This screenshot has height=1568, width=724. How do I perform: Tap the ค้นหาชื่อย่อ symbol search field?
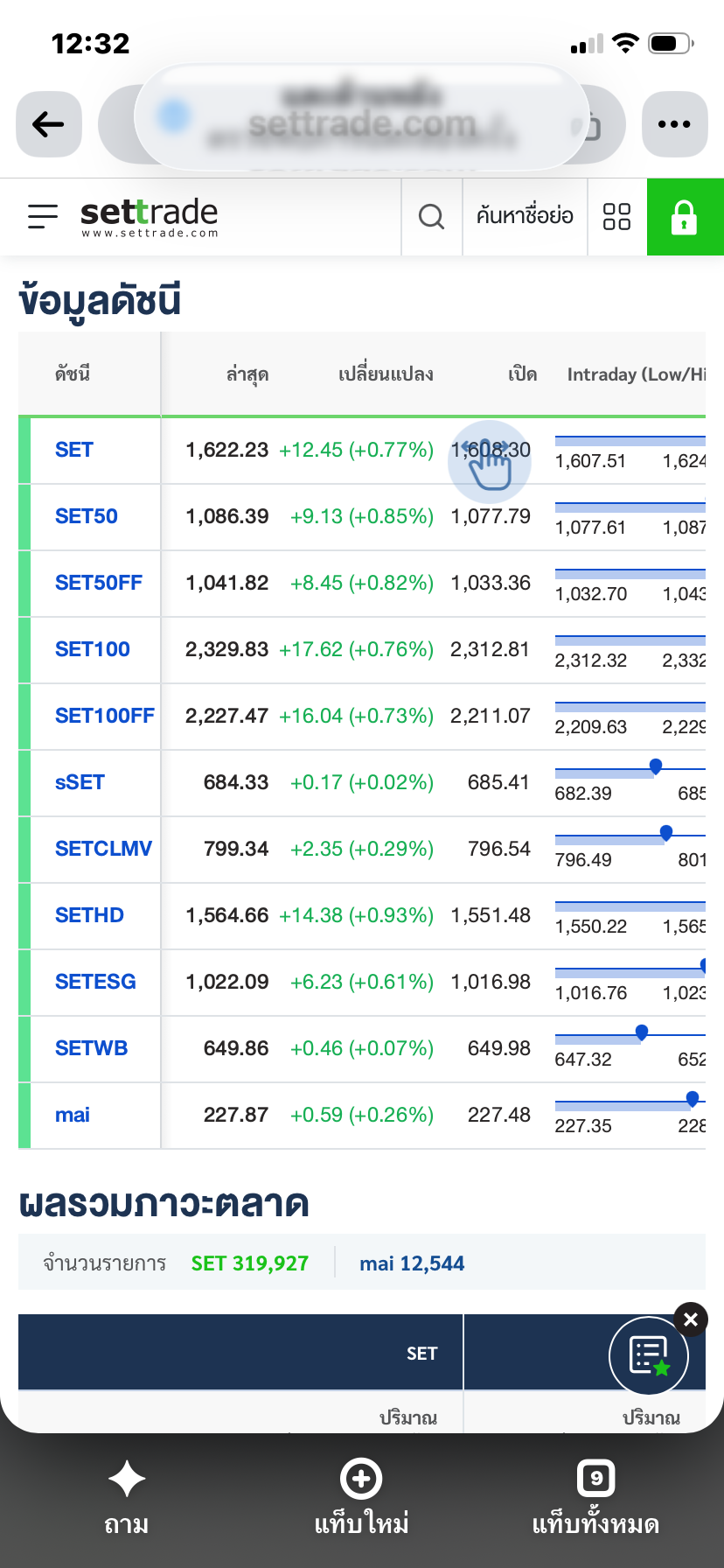pyautogui.click(x=525, y=216)
